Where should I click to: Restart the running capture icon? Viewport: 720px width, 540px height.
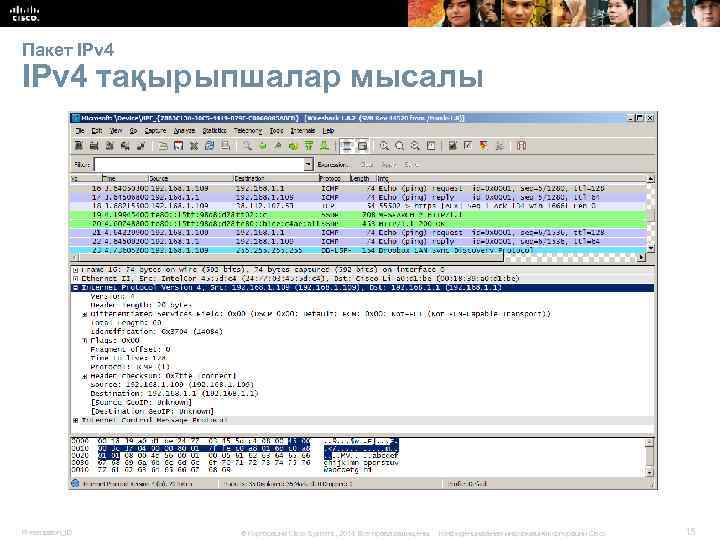click(141, 146)
